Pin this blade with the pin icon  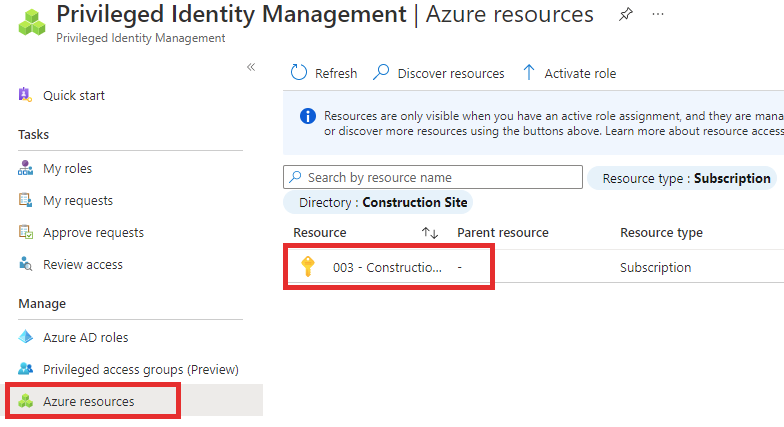coord(625,14)
